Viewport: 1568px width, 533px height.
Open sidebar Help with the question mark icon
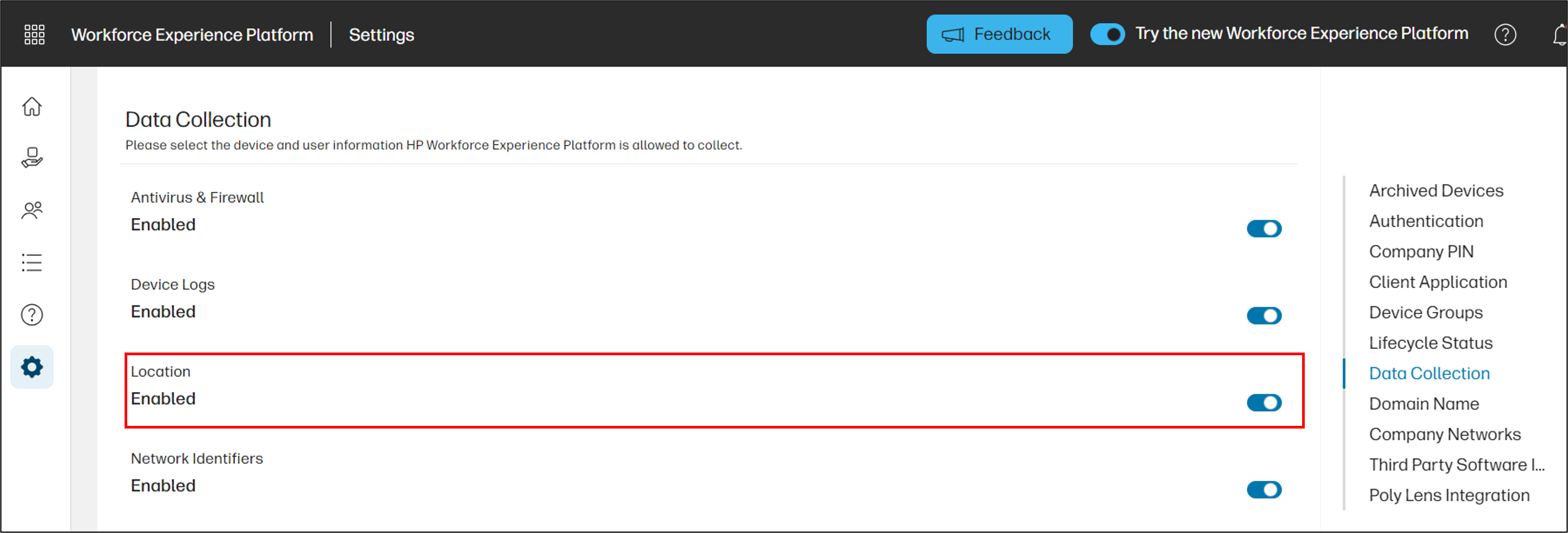(x=31, y=315)
